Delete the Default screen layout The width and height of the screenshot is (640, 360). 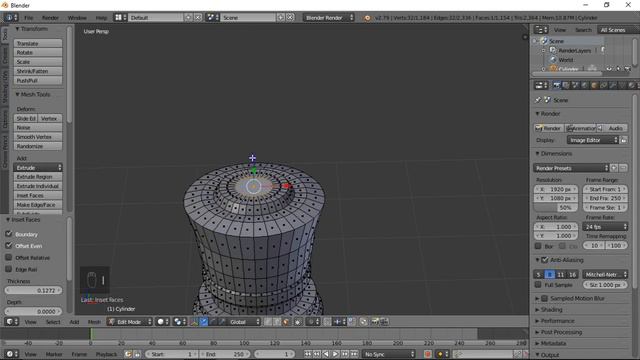pyautogui.click(x=198, y=18)
